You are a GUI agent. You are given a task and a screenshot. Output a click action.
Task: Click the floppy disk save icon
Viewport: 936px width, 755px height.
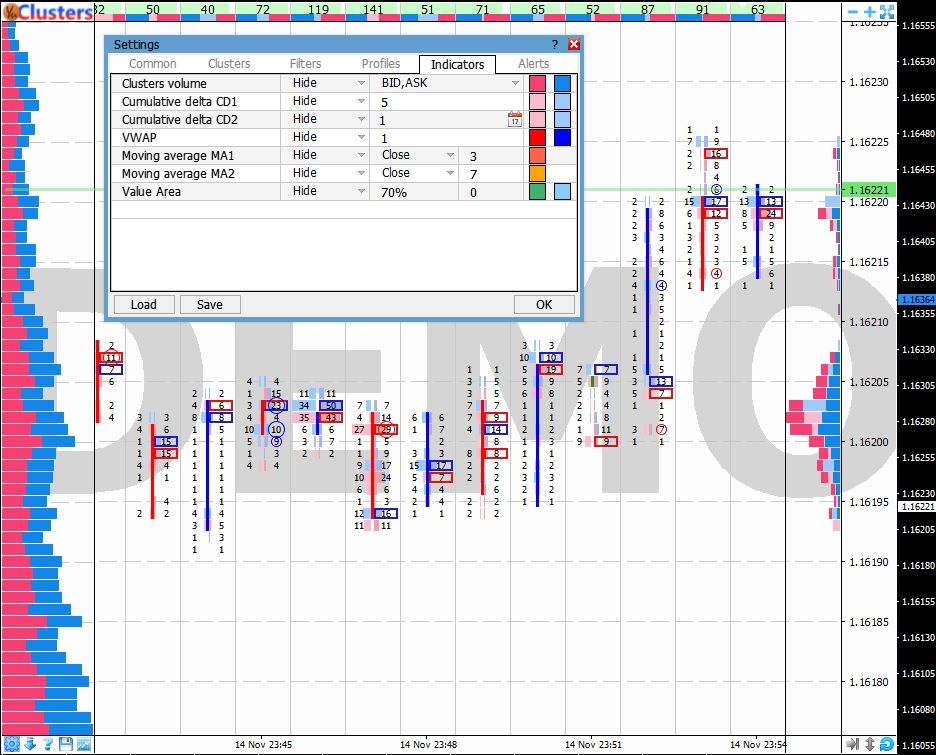pyautogui.click(x=66, y=744)
